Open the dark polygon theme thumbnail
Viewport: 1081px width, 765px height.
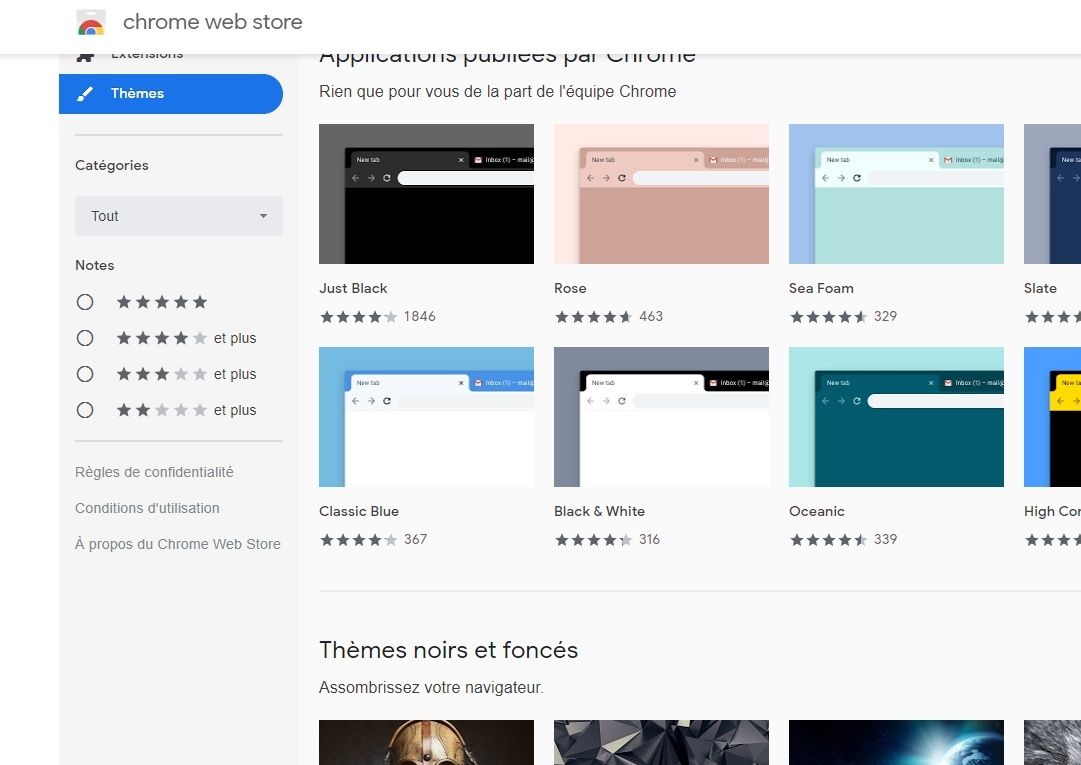pyautogui.click(x=661, y=742)
